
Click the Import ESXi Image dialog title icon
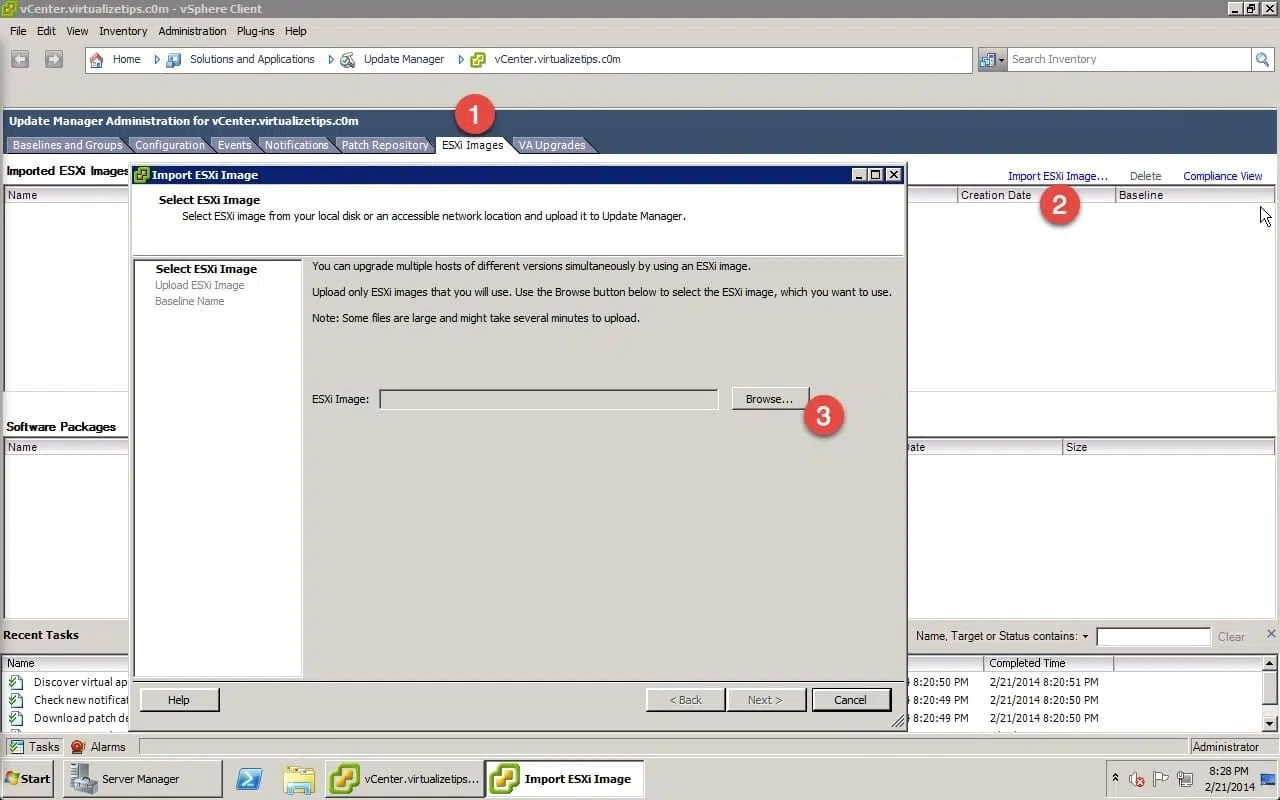tap(141, 175)
